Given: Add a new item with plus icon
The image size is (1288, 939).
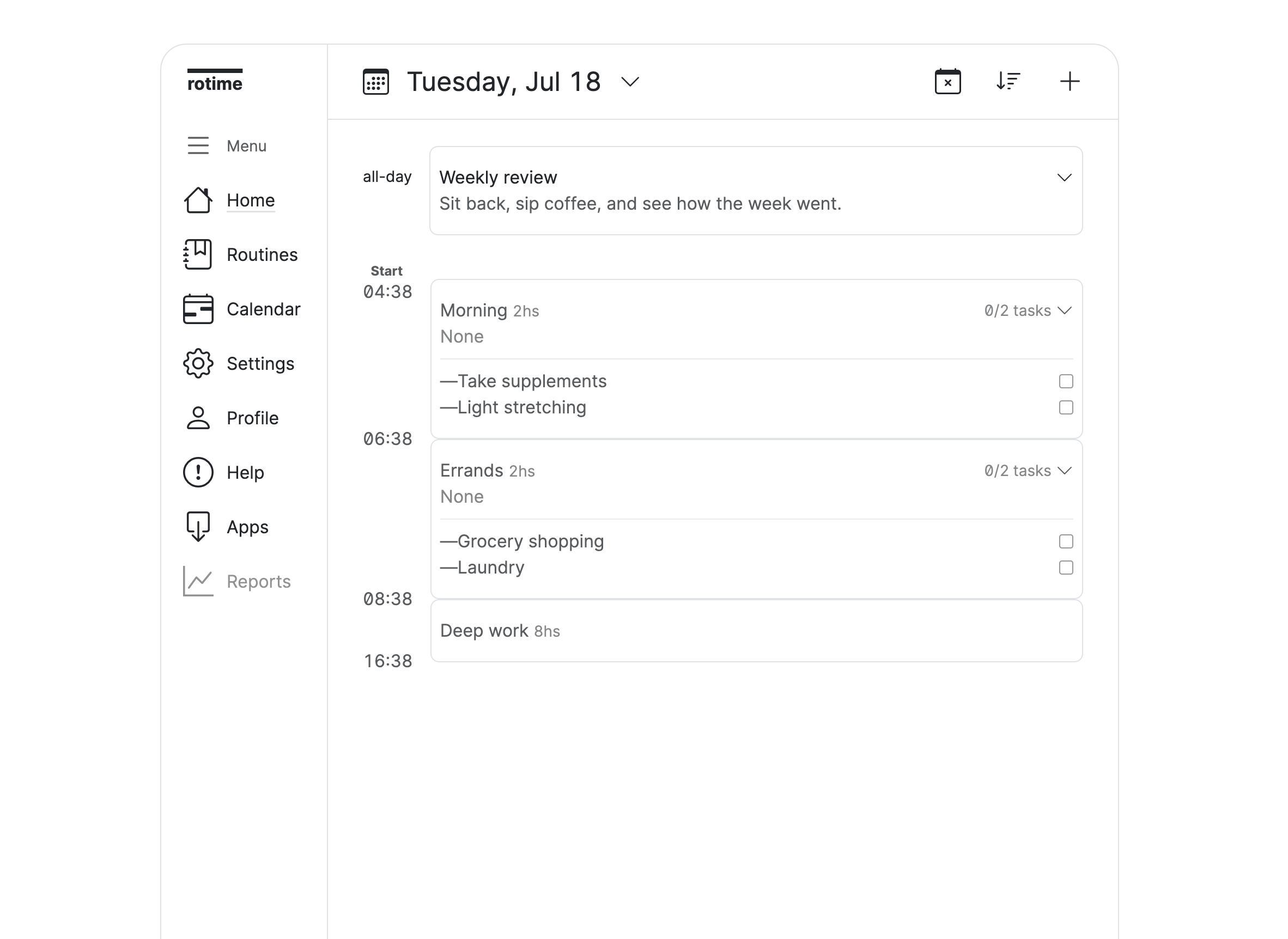Looking at the screenshot, I should click(1070, 81).
